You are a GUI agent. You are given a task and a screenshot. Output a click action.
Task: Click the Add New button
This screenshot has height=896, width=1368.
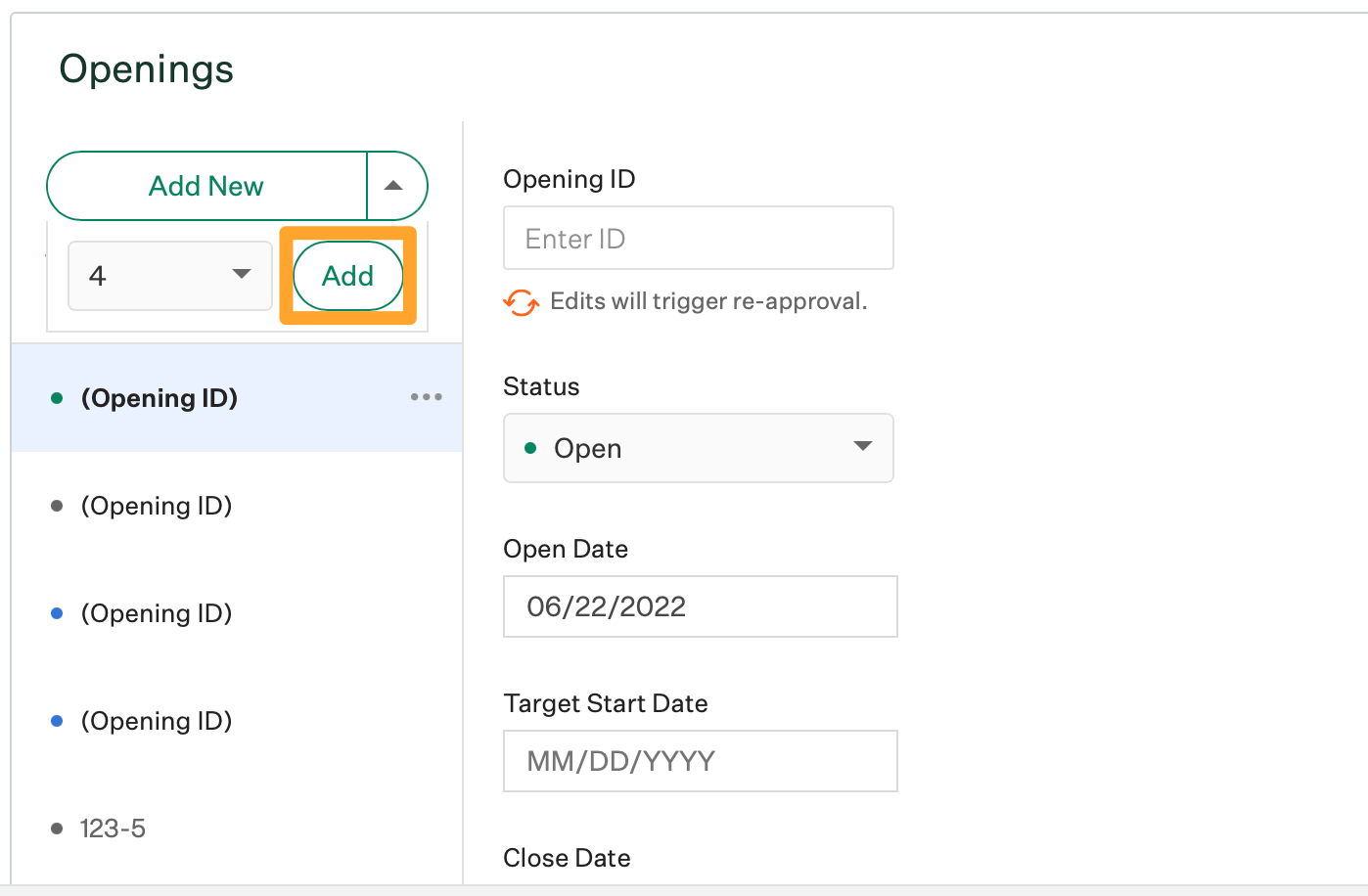pyautogui.click(x=205, y=185)
